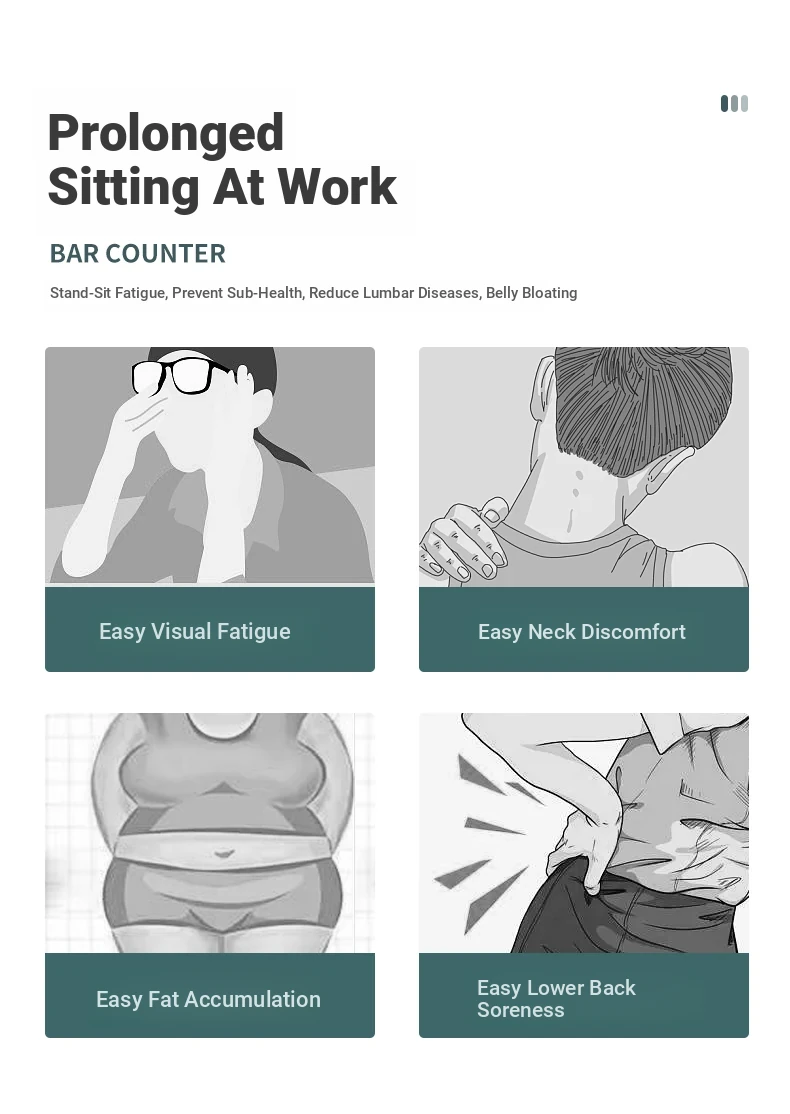Screen dimensions: 790x1114
Task: Click the Easy Fat Accumulation label
Action: 208,999
